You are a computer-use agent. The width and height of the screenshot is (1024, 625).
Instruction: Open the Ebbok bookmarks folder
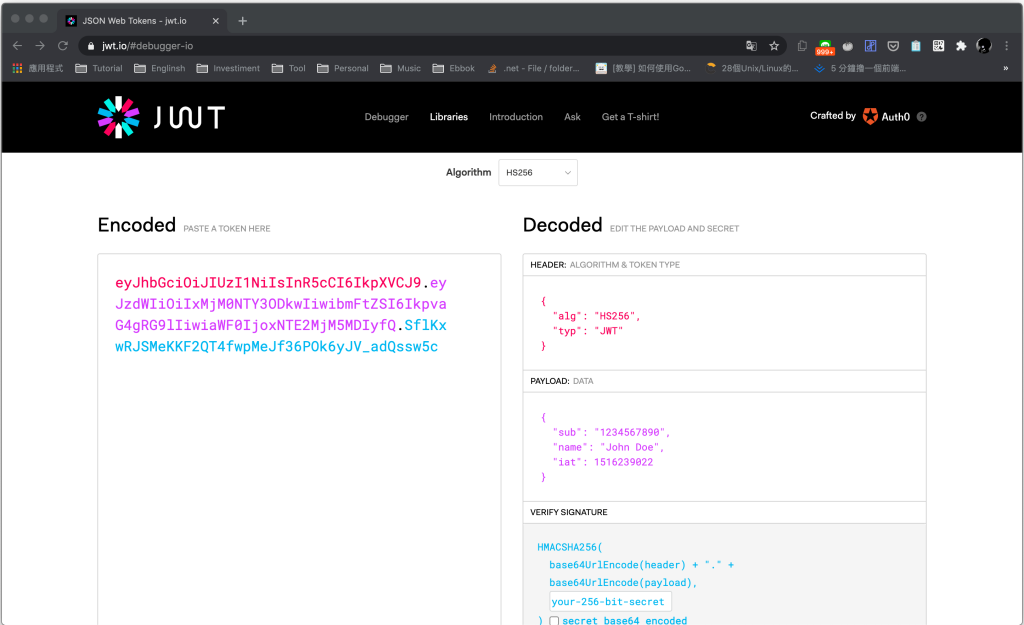point(453,68)
